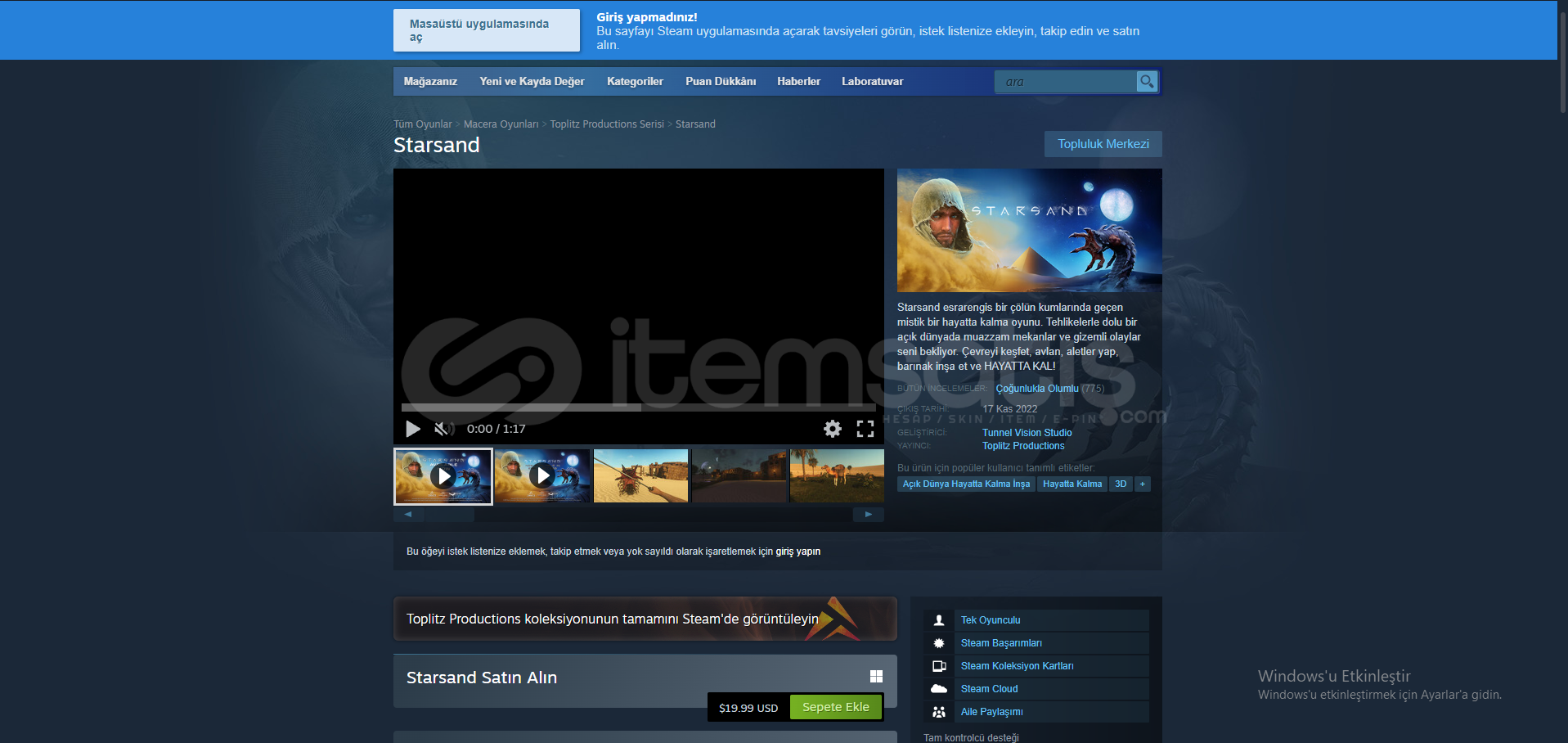Open Çoğunlukla Olumlu reviews link
The image size is (1568, 743).
(x=1037, y=389)
